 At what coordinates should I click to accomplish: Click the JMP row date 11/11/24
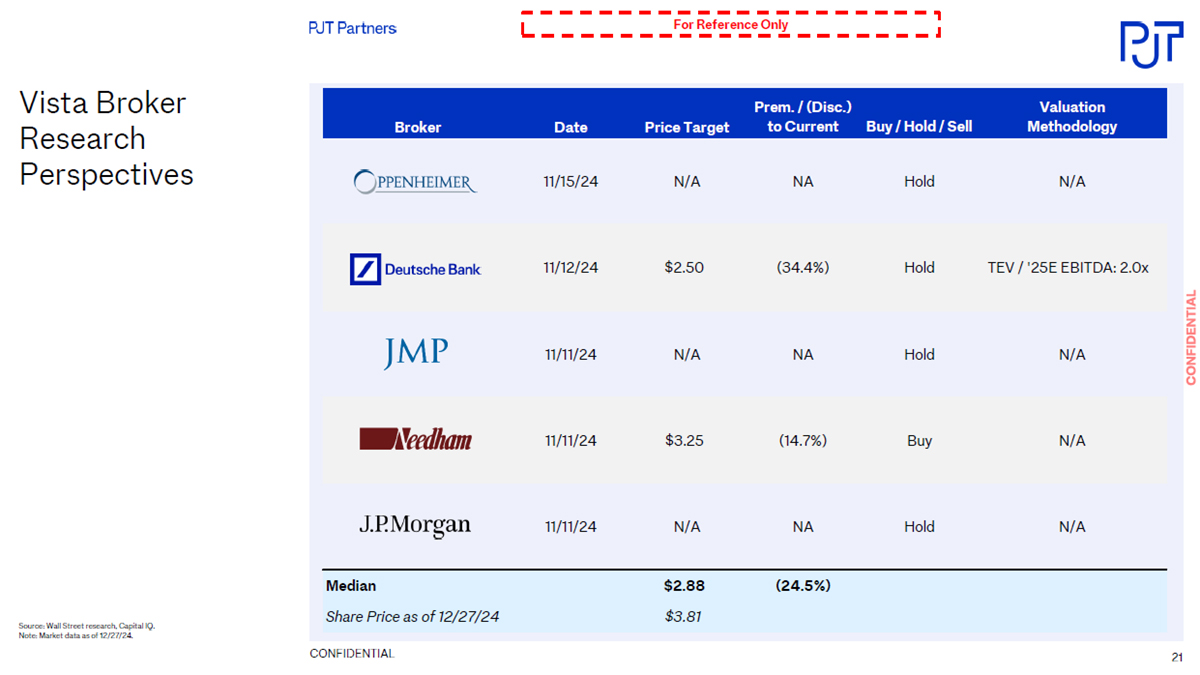coord(571,354)
